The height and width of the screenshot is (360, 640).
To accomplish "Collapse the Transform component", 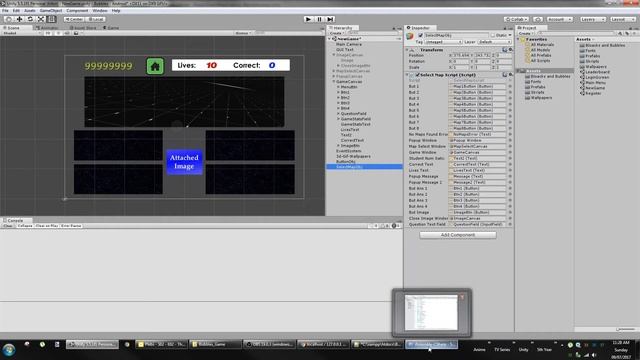I will coord(407,50).
